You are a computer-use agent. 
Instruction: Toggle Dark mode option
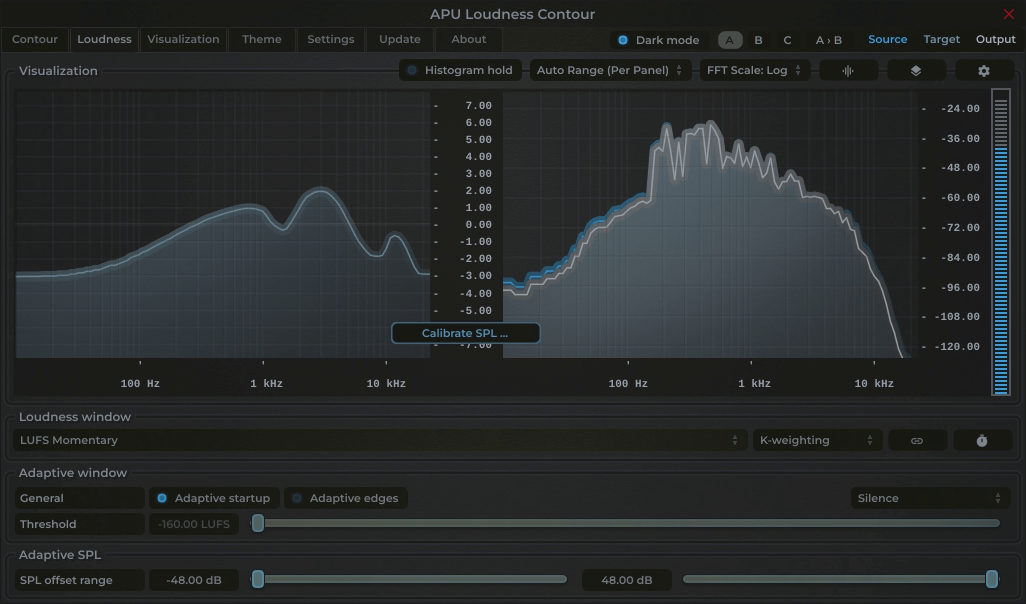(x=657, y=40)
